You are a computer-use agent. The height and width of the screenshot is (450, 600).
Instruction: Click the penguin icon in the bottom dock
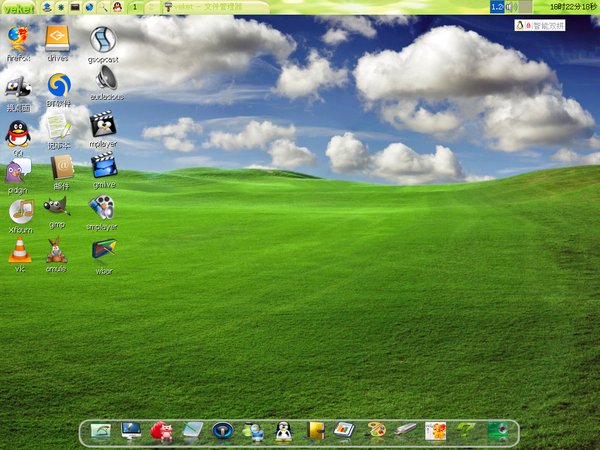(x=283, y=431)
